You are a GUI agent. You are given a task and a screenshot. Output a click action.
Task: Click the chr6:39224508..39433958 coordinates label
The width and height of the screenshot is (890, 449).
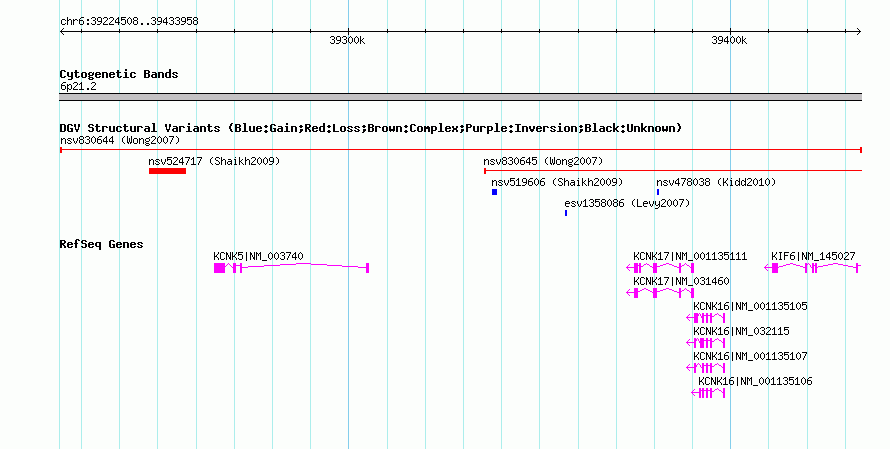point(129,21)
